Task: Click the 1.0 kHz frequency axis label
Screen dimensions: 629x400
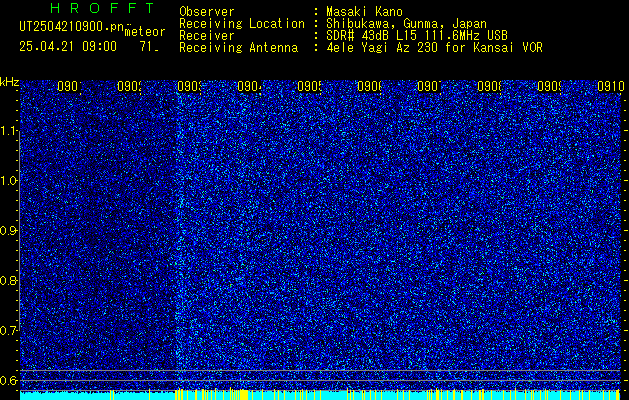Action: click(x=10, y=181)
